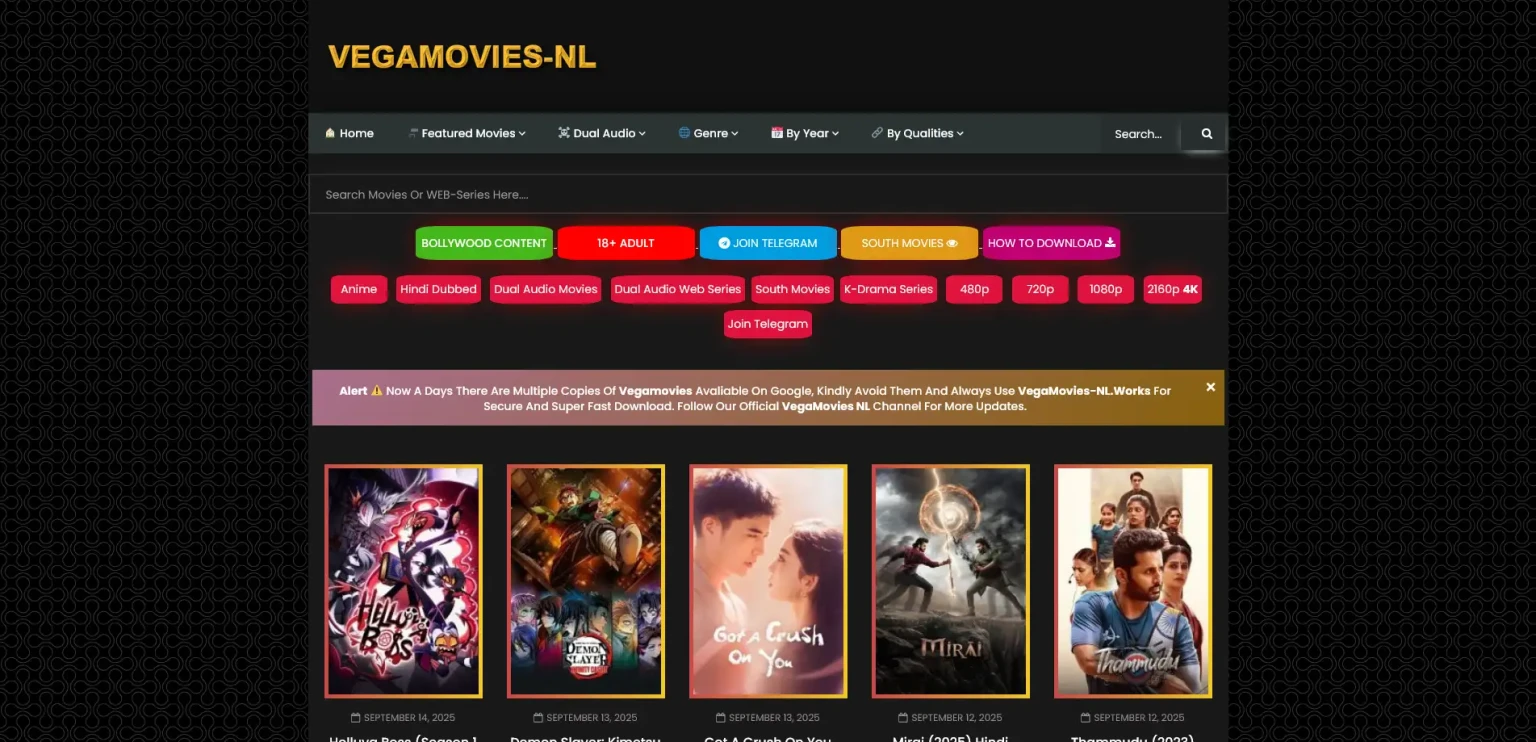Screen dimensions: 1536x742
Task: Dismiss the alert banner with X
Action: (x=1210, y=387)
